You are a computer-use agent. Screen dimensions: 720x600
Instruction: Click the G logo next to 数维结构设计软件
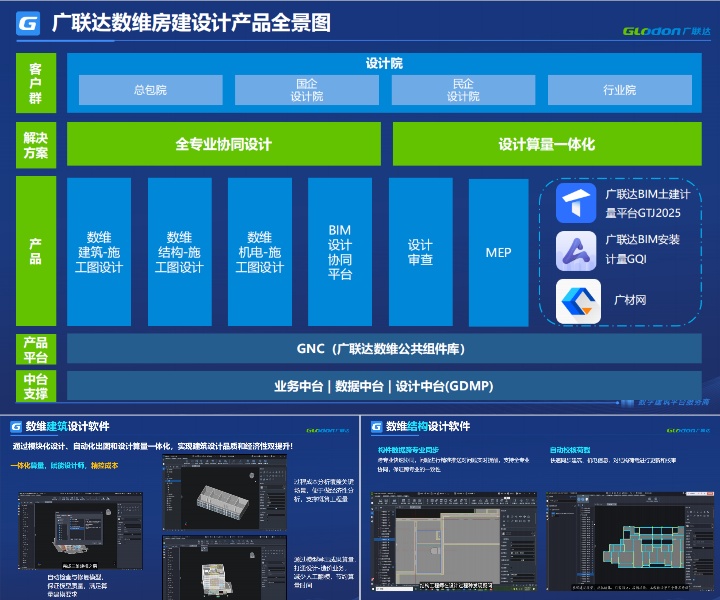376,427
